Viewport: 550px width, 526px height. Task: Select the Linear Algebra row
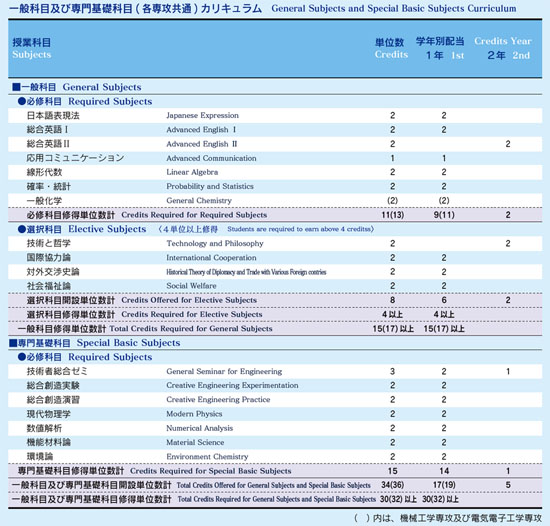click(275, 172)
